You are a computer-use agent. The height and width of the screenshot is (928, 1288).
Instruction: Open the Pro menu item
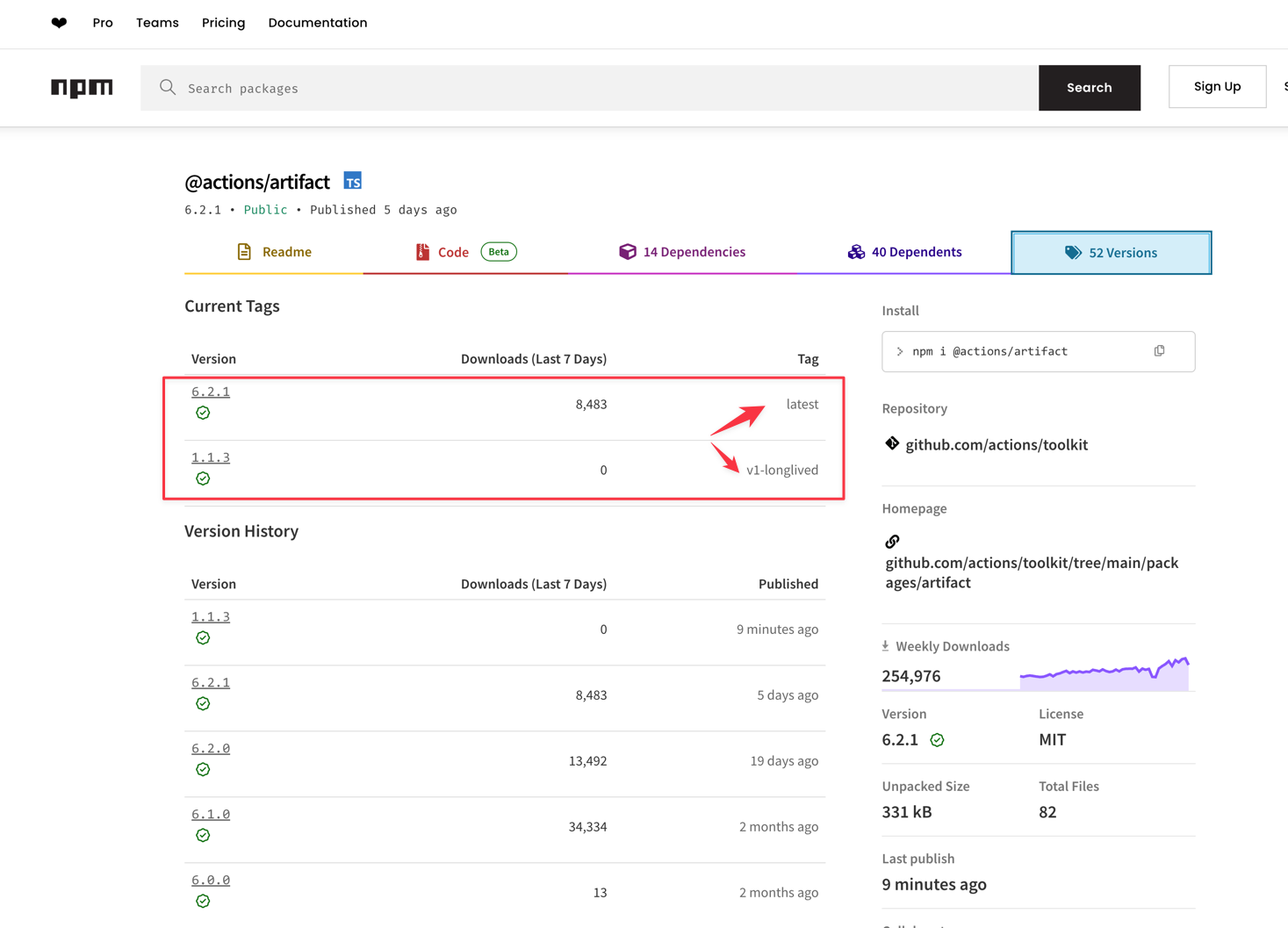click(x=103, y=23)
